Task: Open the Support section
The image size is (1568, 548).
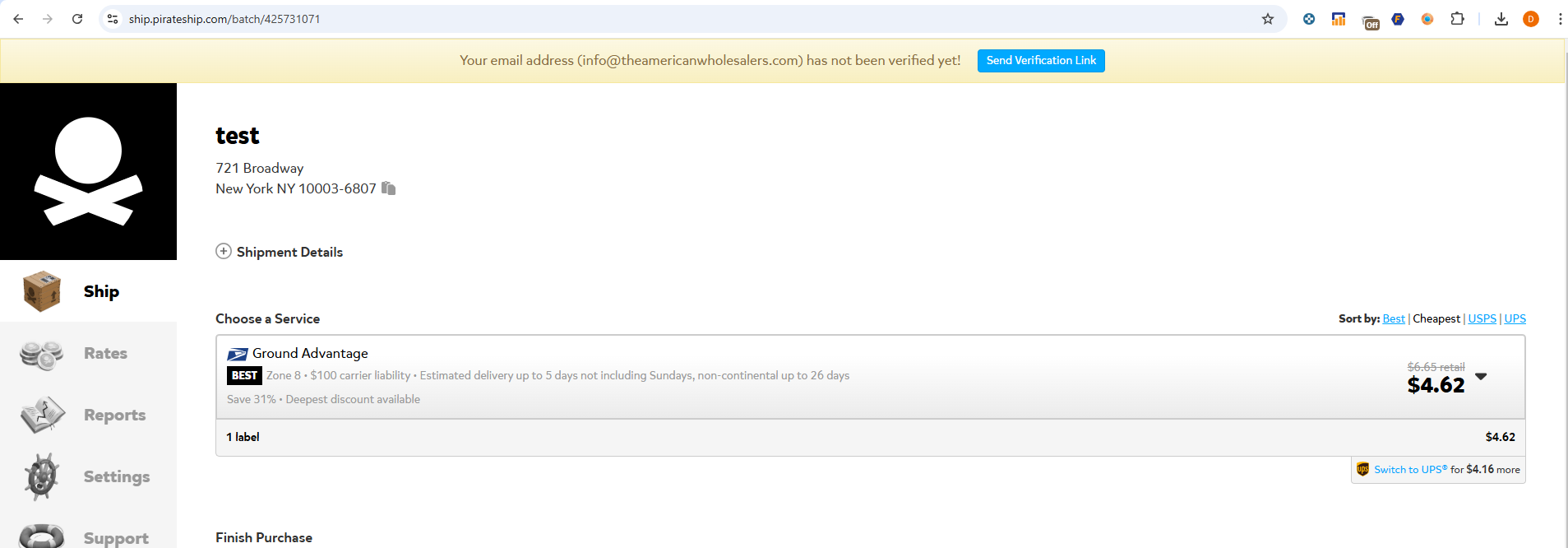Action: tap(116, 538)
